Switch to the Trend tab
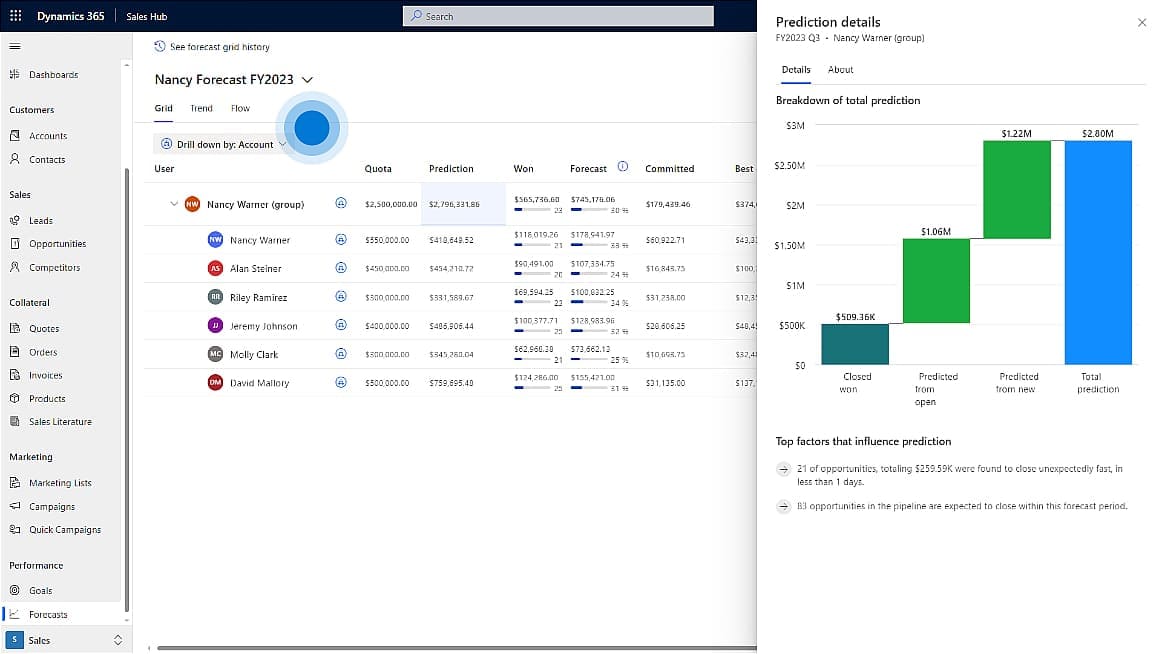 tap(201, 108)
